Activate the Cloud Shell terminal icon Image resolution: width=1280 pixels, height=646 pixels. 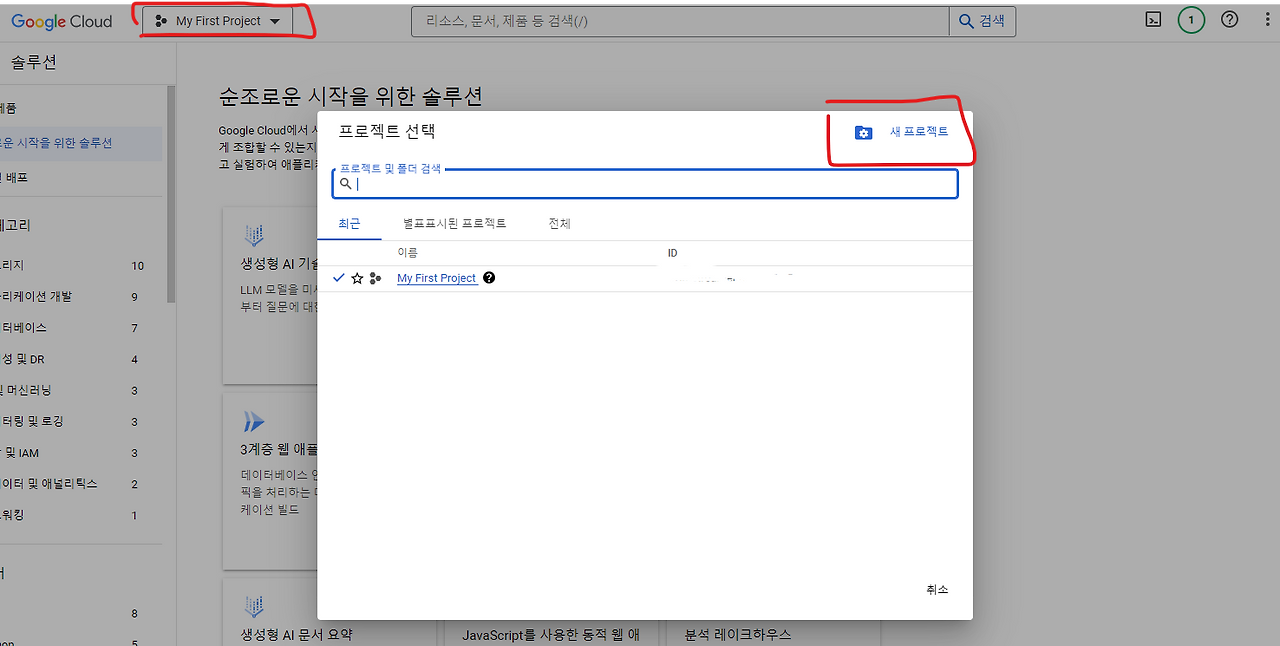pos(1153,20)
